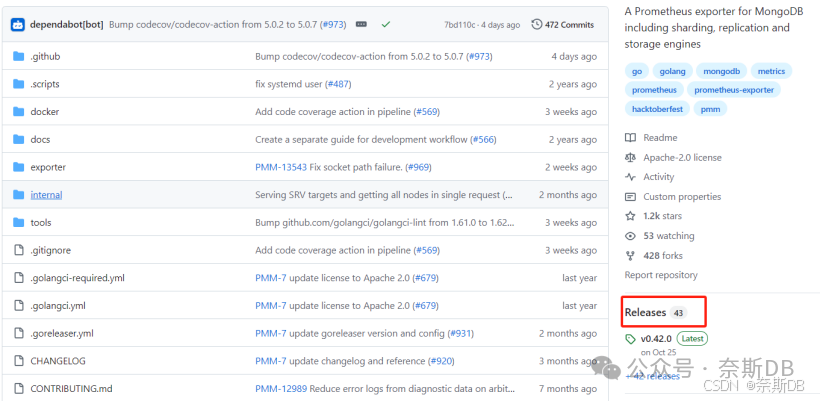Click the star icon beside 1.2k stars
Image resolution: width=820 pixels, height=401 pixels.
[x=631, y=216]
